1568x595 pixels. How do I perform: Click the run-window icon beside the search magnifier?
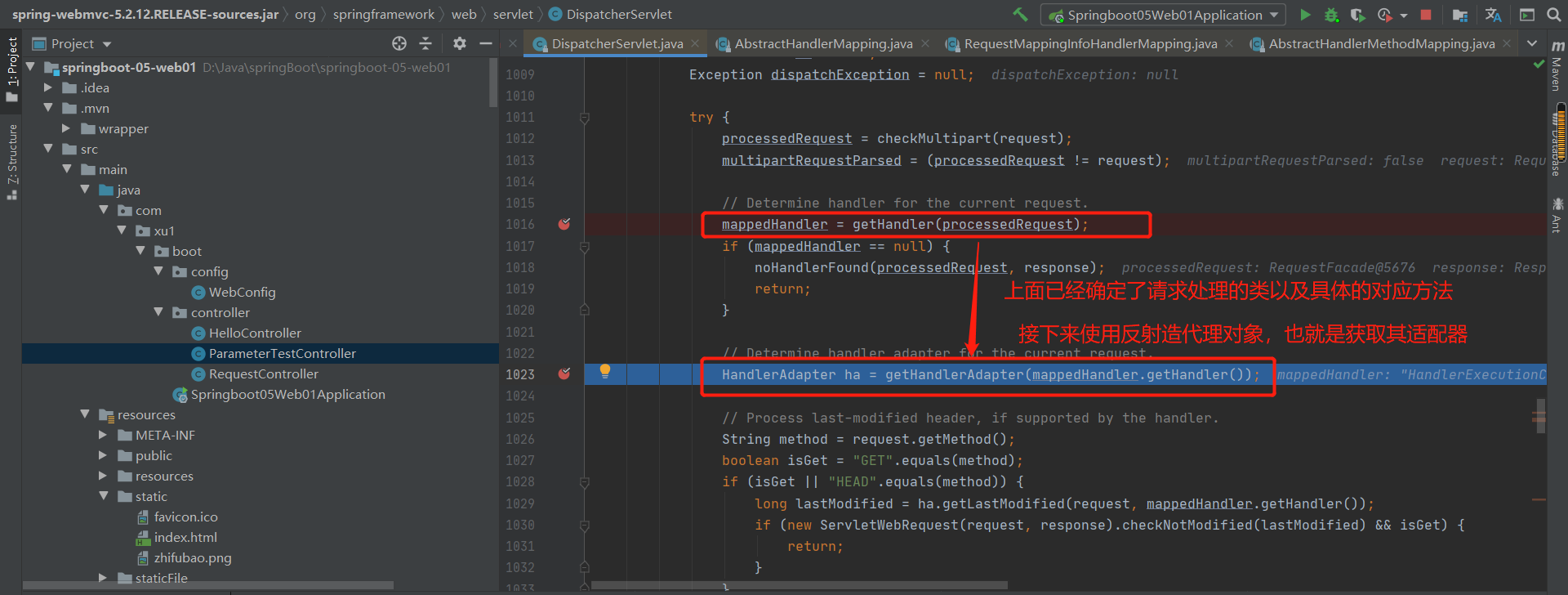(x=1526, y=15)
